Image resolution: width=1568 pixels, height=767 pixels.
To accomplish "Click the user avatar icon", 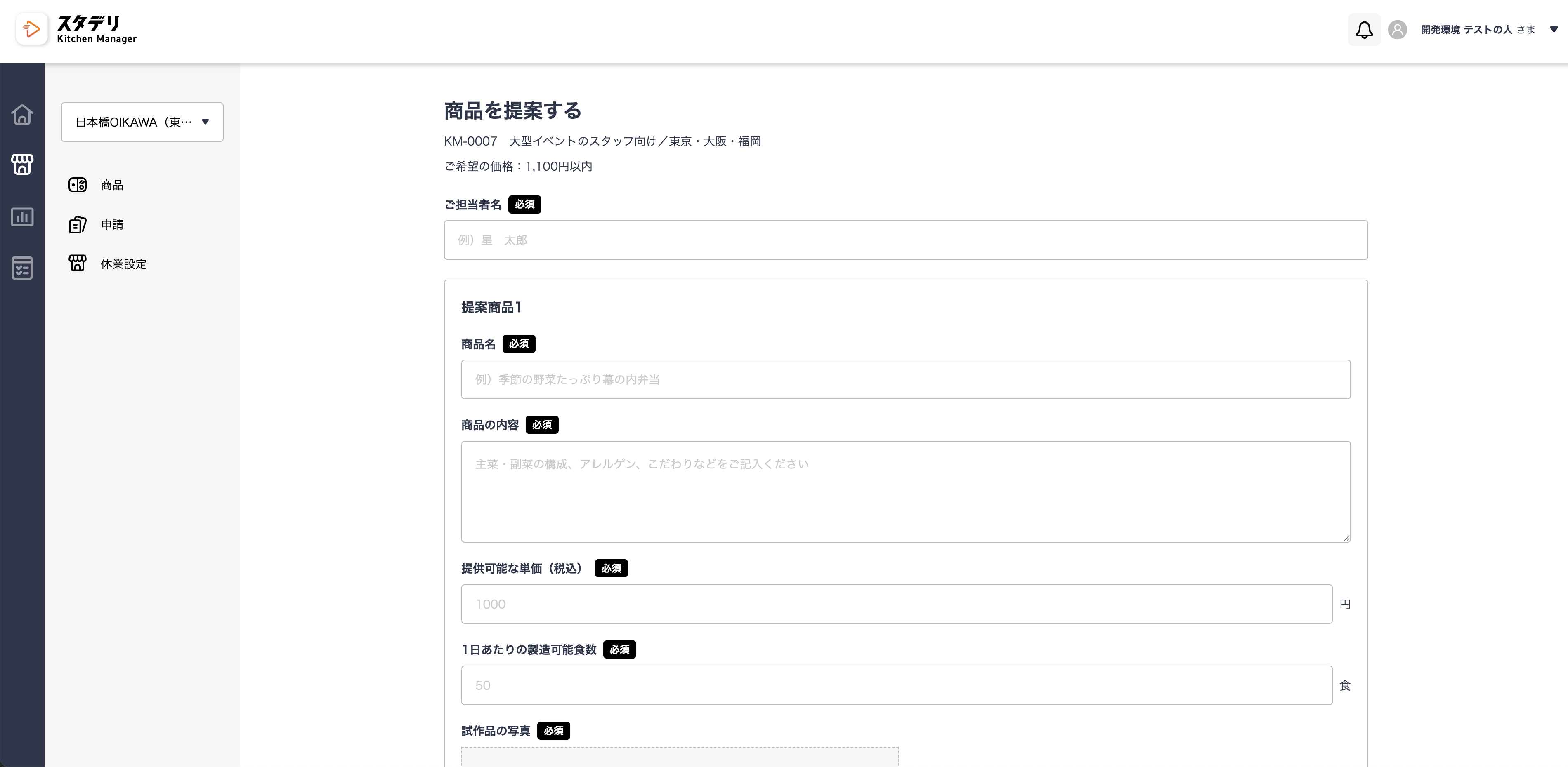I will click(x=1397, y=29).
